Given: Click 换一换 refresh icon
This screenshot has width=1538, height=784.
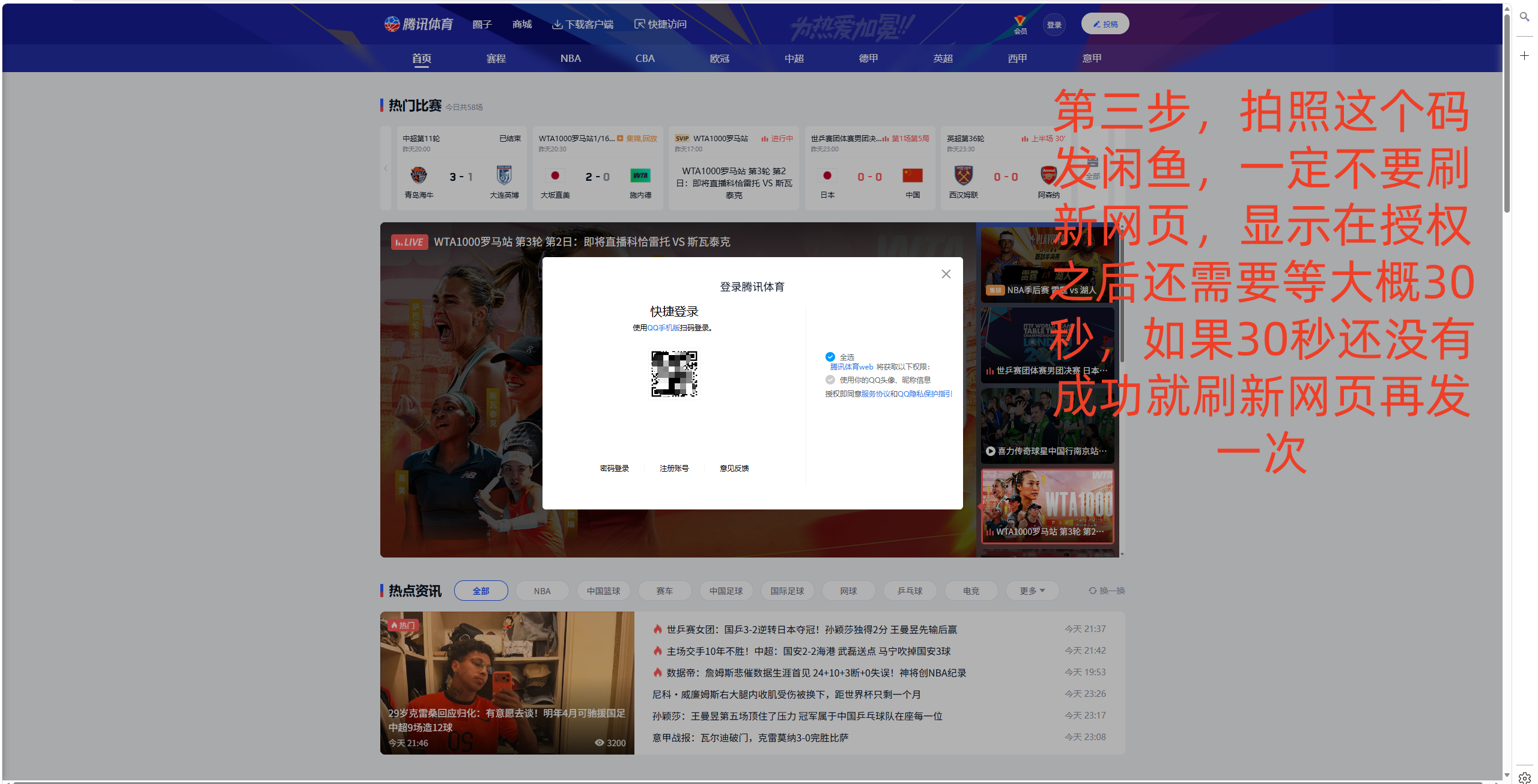Looking at the screenshot, I should pos(1093,591).
